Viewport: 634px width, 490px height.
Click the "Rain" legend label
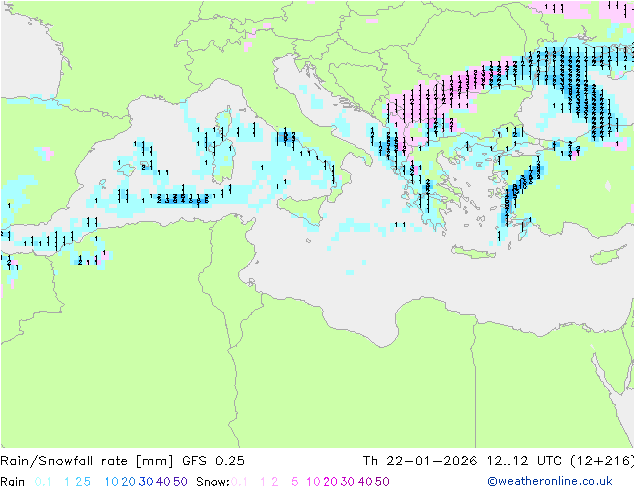coord(13,482)
